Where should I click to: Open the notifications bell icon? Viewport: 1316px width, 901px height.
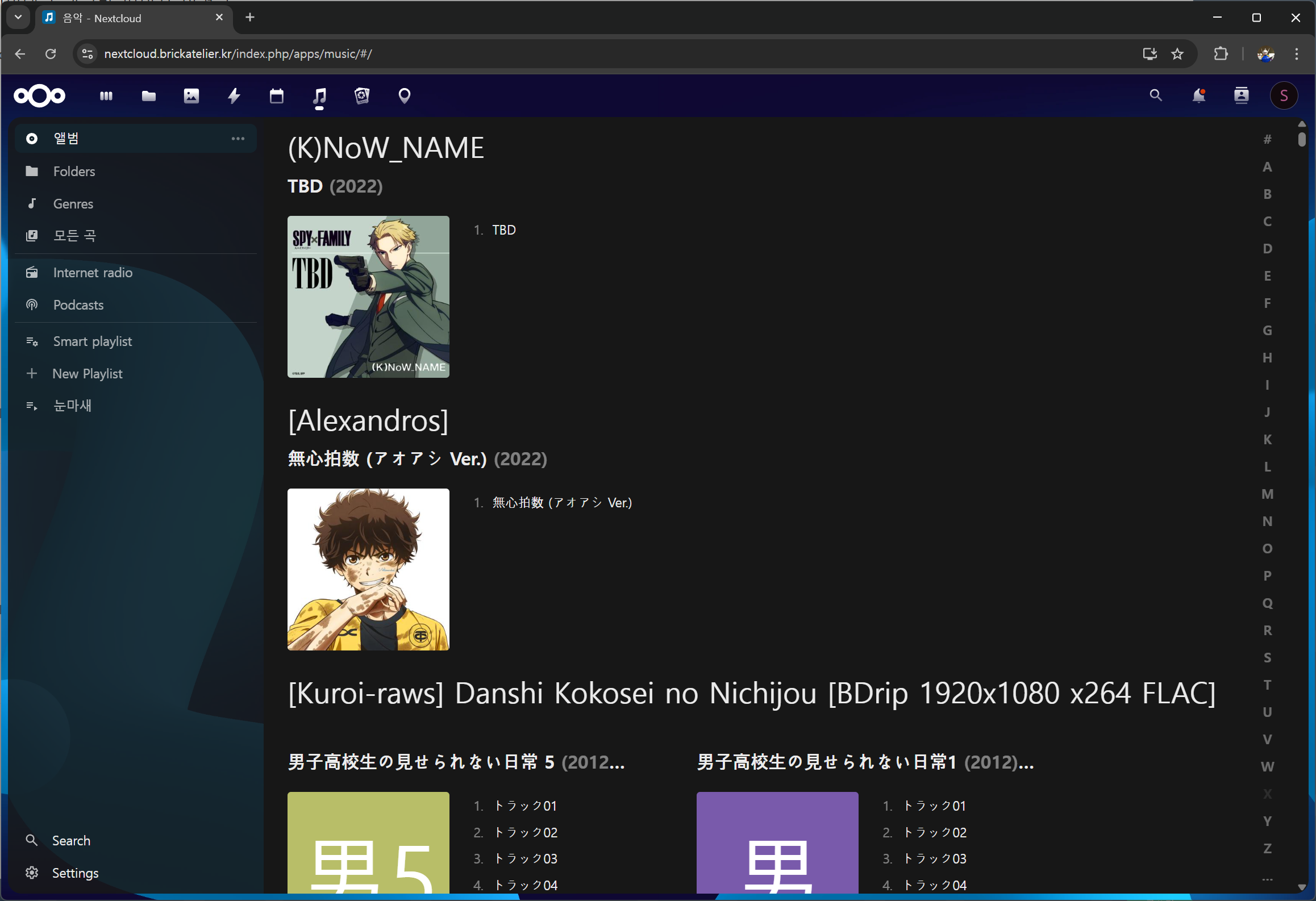1199,95
